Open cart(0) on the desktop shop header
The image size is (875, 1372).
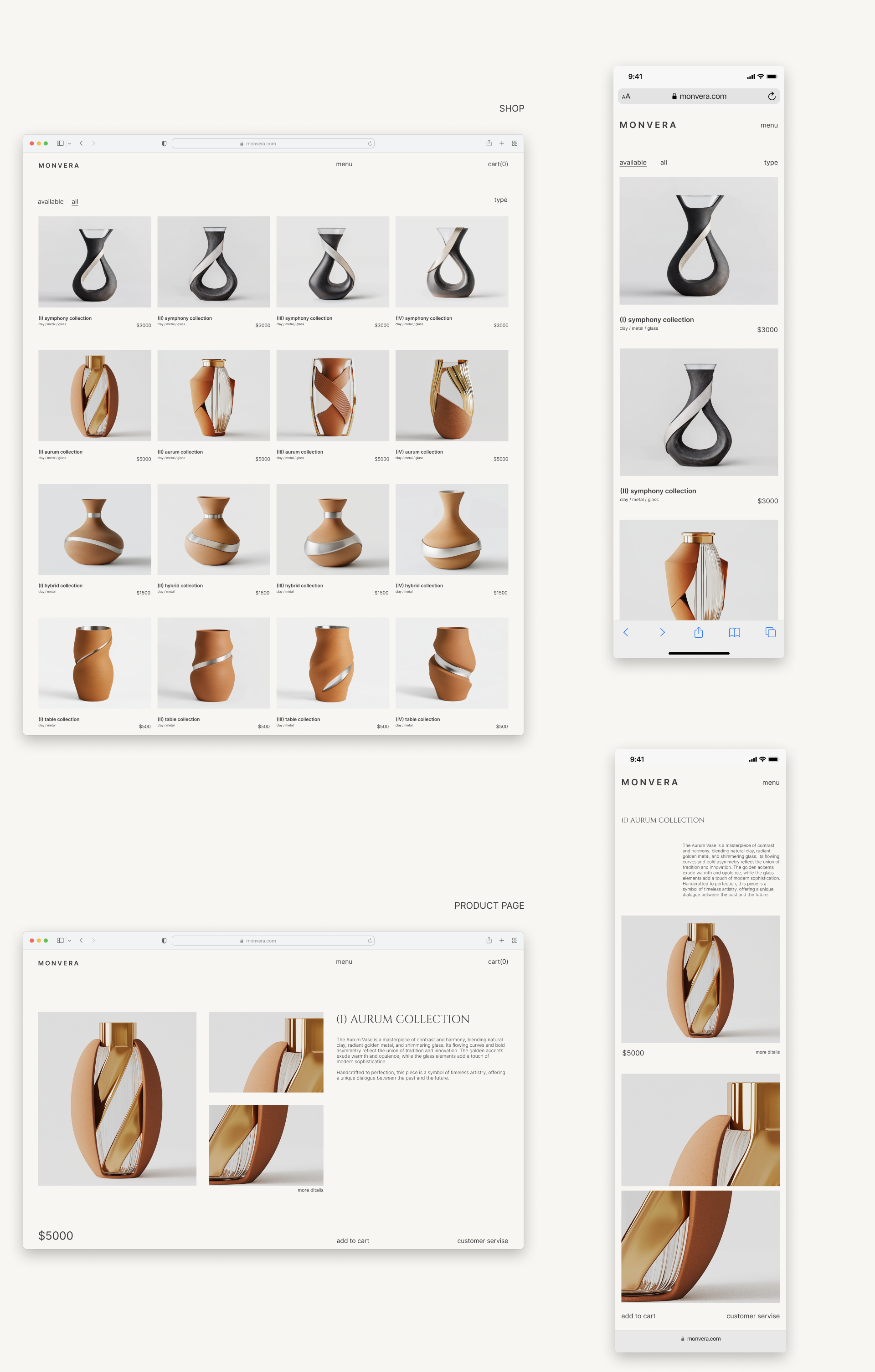coord(498,164)
